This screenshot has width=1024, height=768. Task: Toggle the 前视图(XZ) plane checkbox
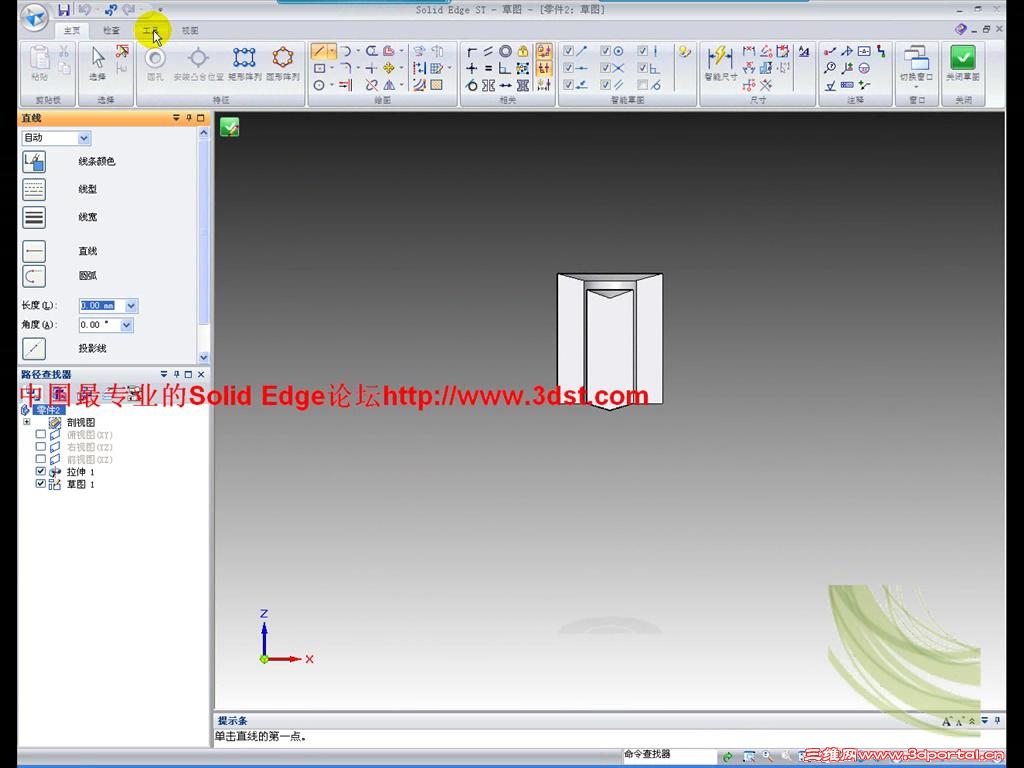coord(40,459)
